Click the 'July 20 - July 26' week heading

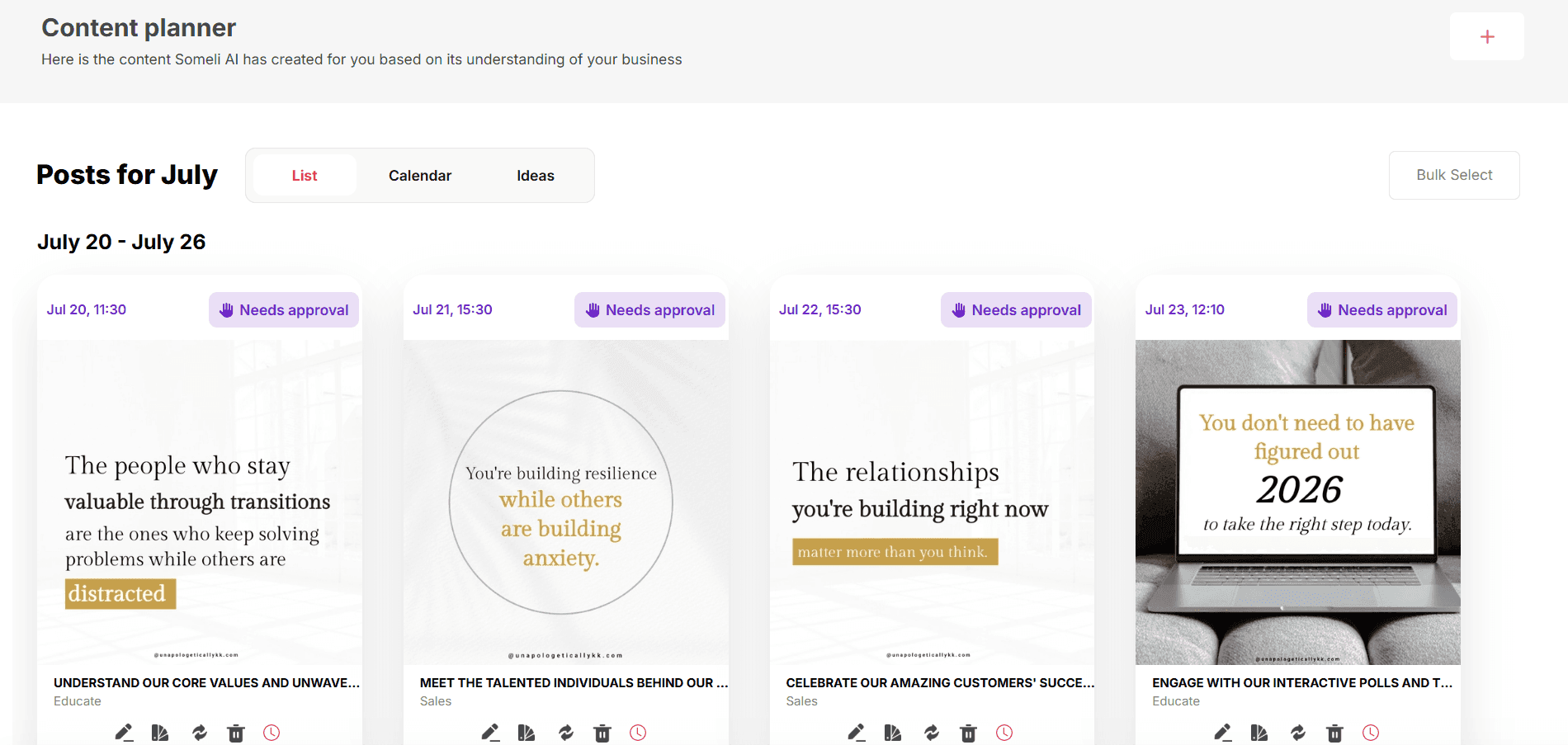coord(121,242)
